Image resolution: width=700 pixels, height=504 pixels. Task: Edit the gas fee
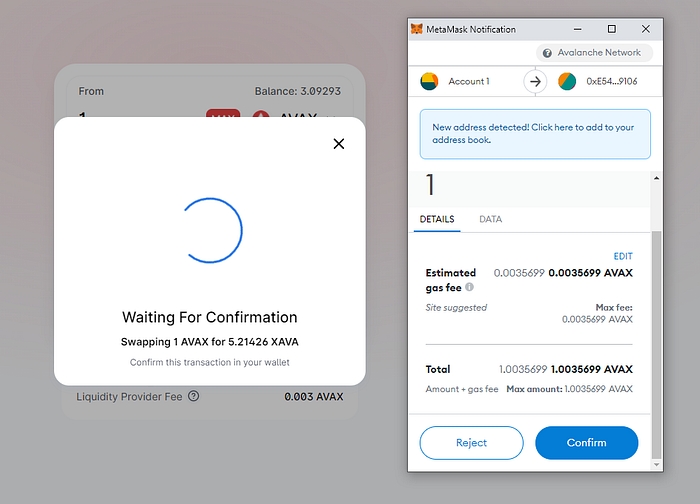click(622, 257)
